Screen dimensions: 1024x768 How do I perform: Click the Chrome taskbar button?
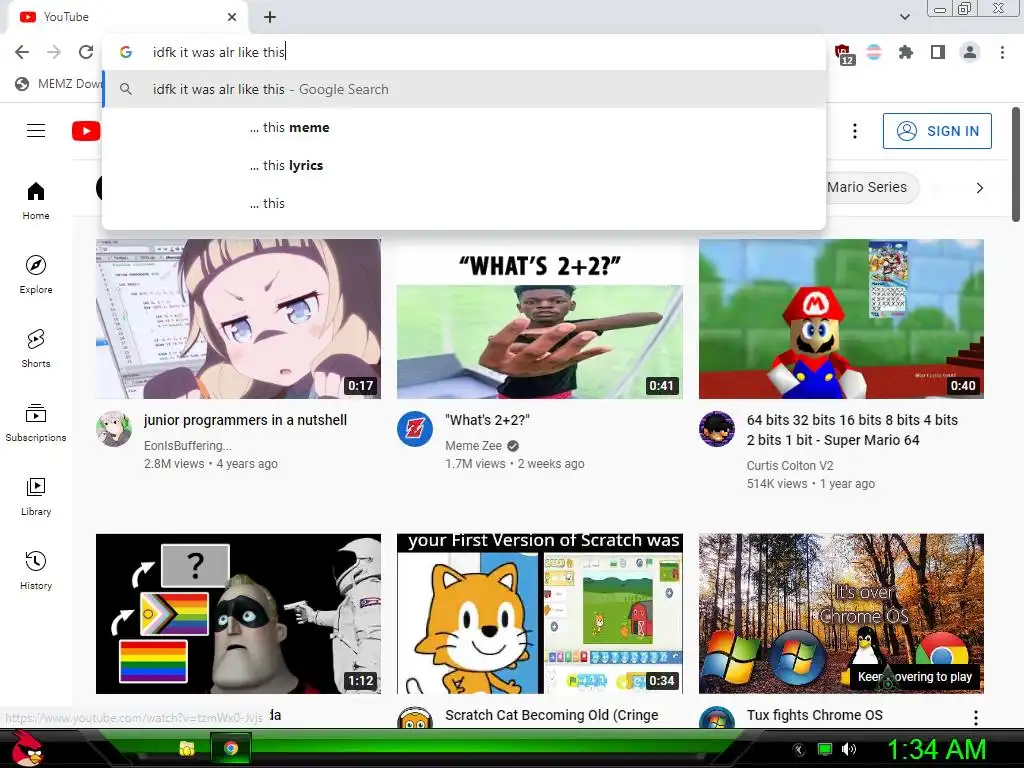click(231, 748)
